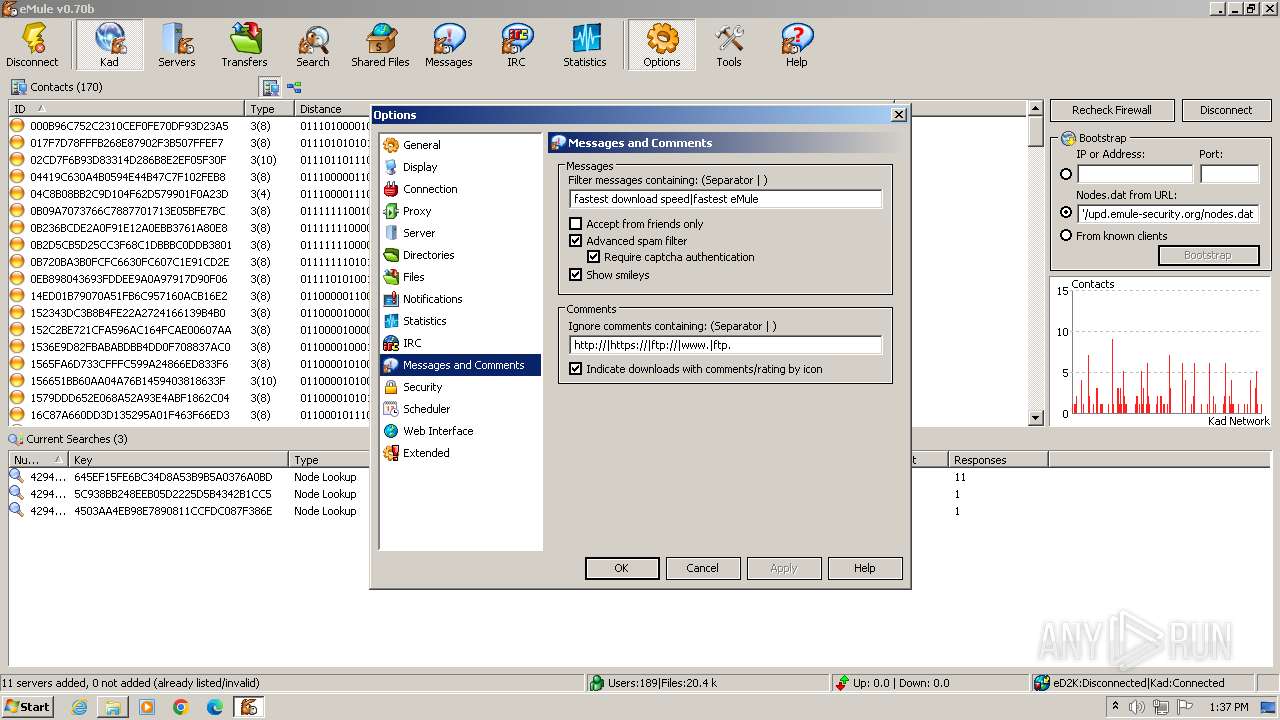This screenshot has height=720, width=1280.
Task: Click the ignore comments input field
Action: point(725,345)
